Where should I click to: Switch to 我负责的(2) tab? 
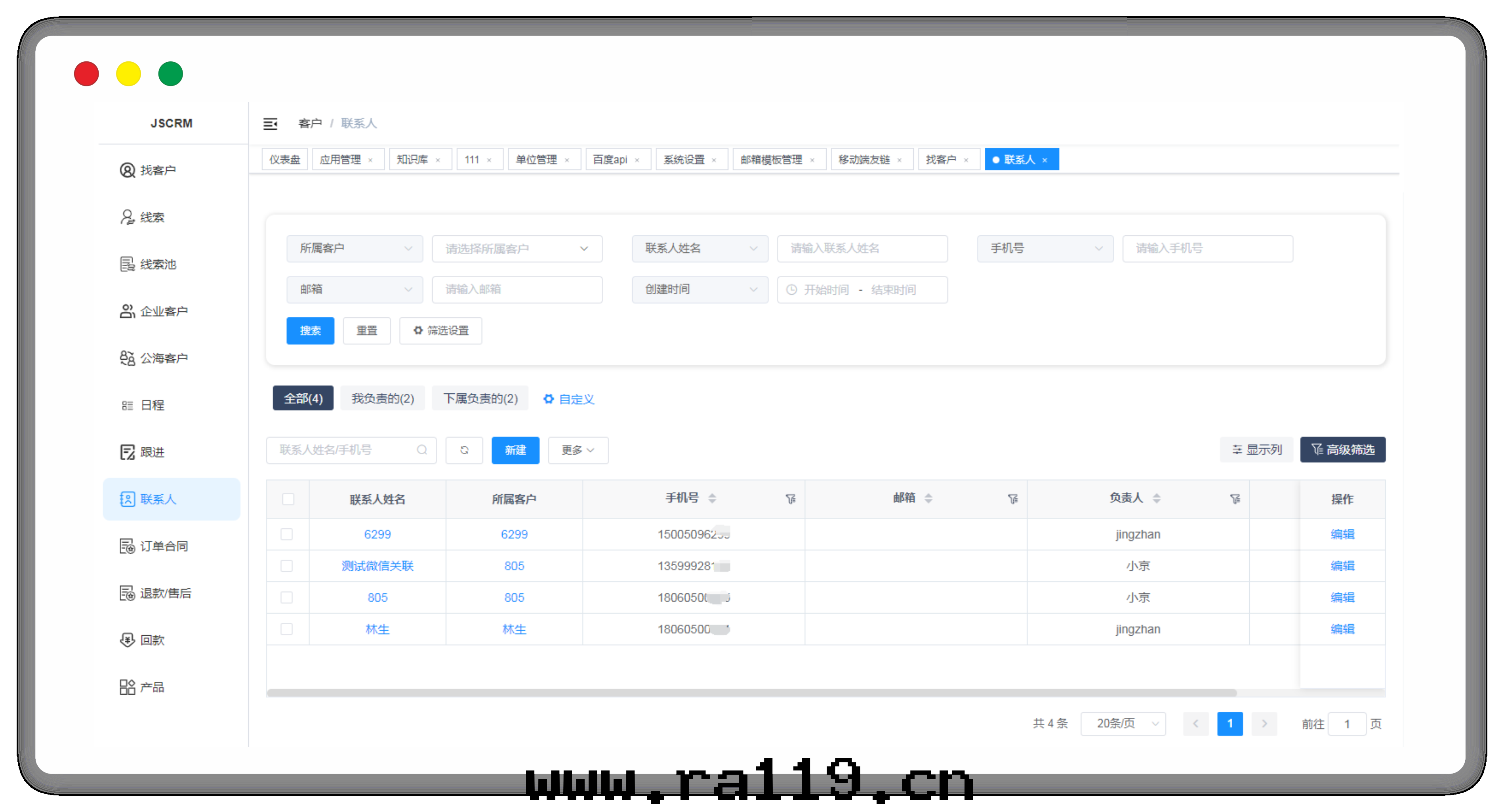[x=382, y=399]
